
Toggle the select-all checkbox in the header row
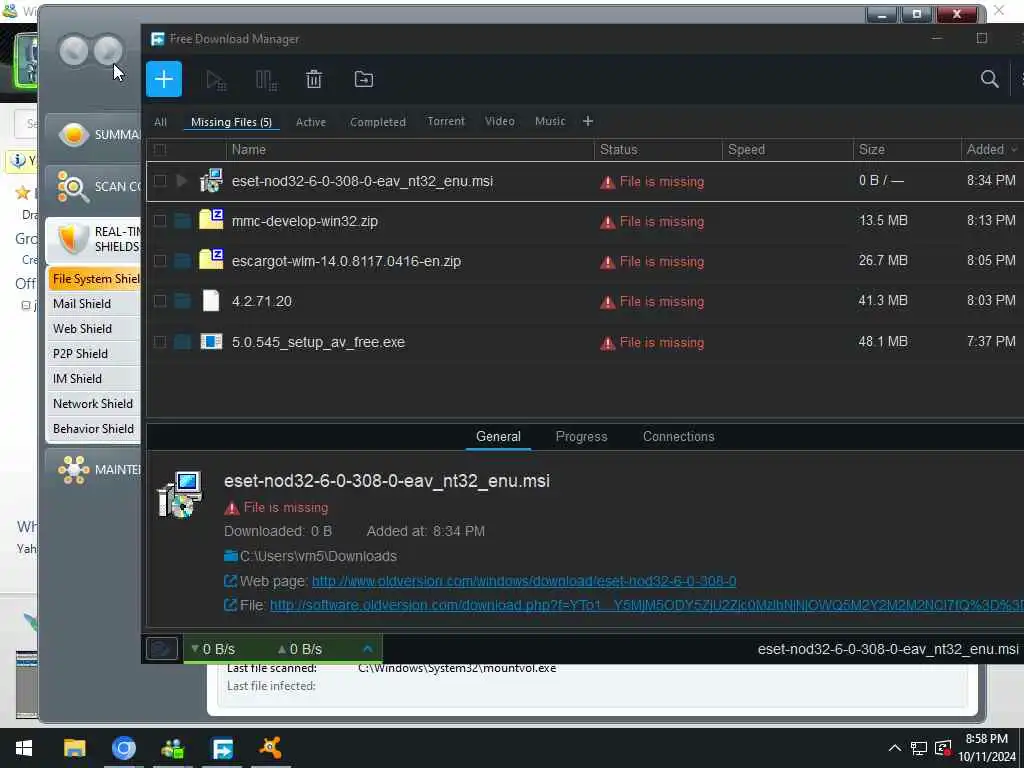[160, 150]
